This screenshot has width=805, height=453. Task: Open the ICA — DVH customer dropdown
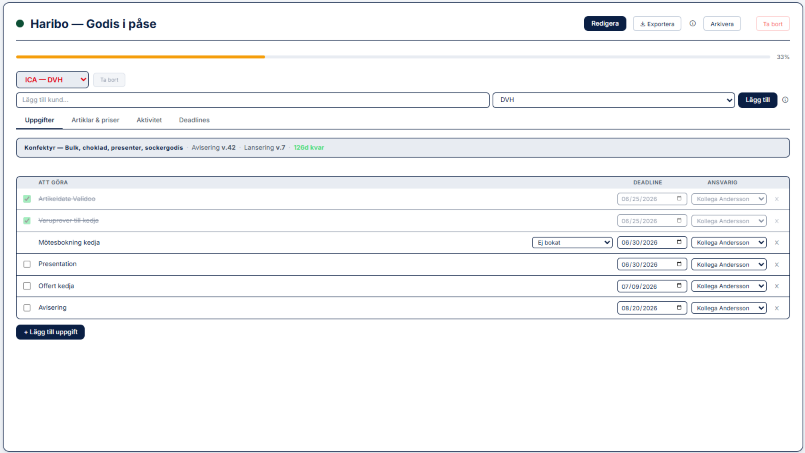pos(52,80)
